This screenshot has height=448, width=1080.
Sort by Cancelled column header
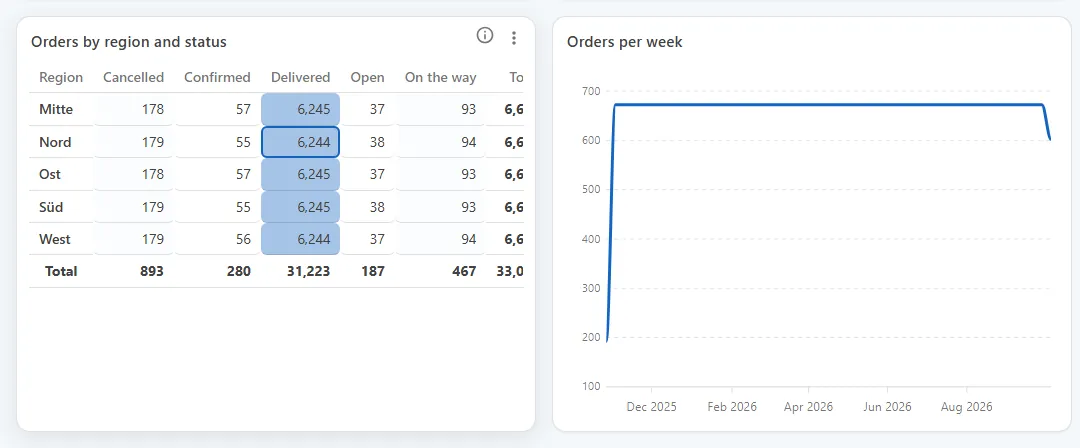(134, 77)
